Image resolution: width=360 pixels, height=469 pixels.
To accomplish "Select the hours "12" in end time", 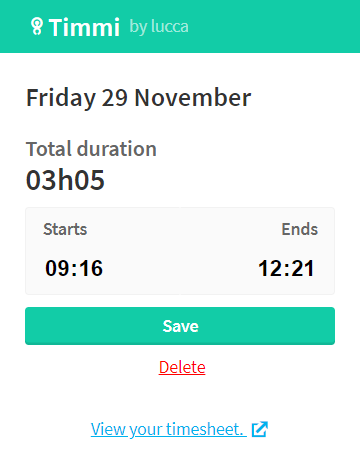I will click(269, 268).
